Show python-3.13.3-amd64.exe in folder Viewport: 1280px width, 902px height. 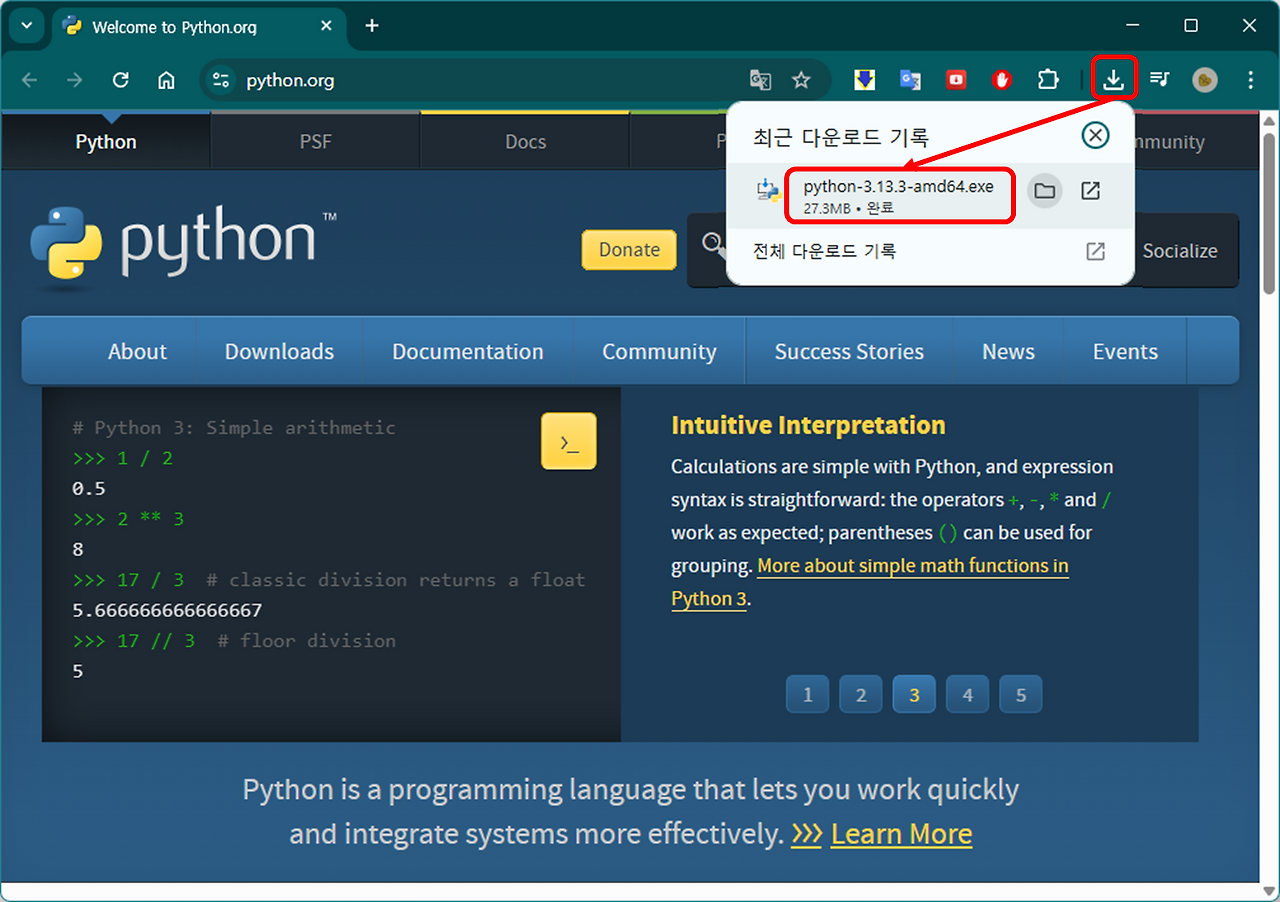1044,191
